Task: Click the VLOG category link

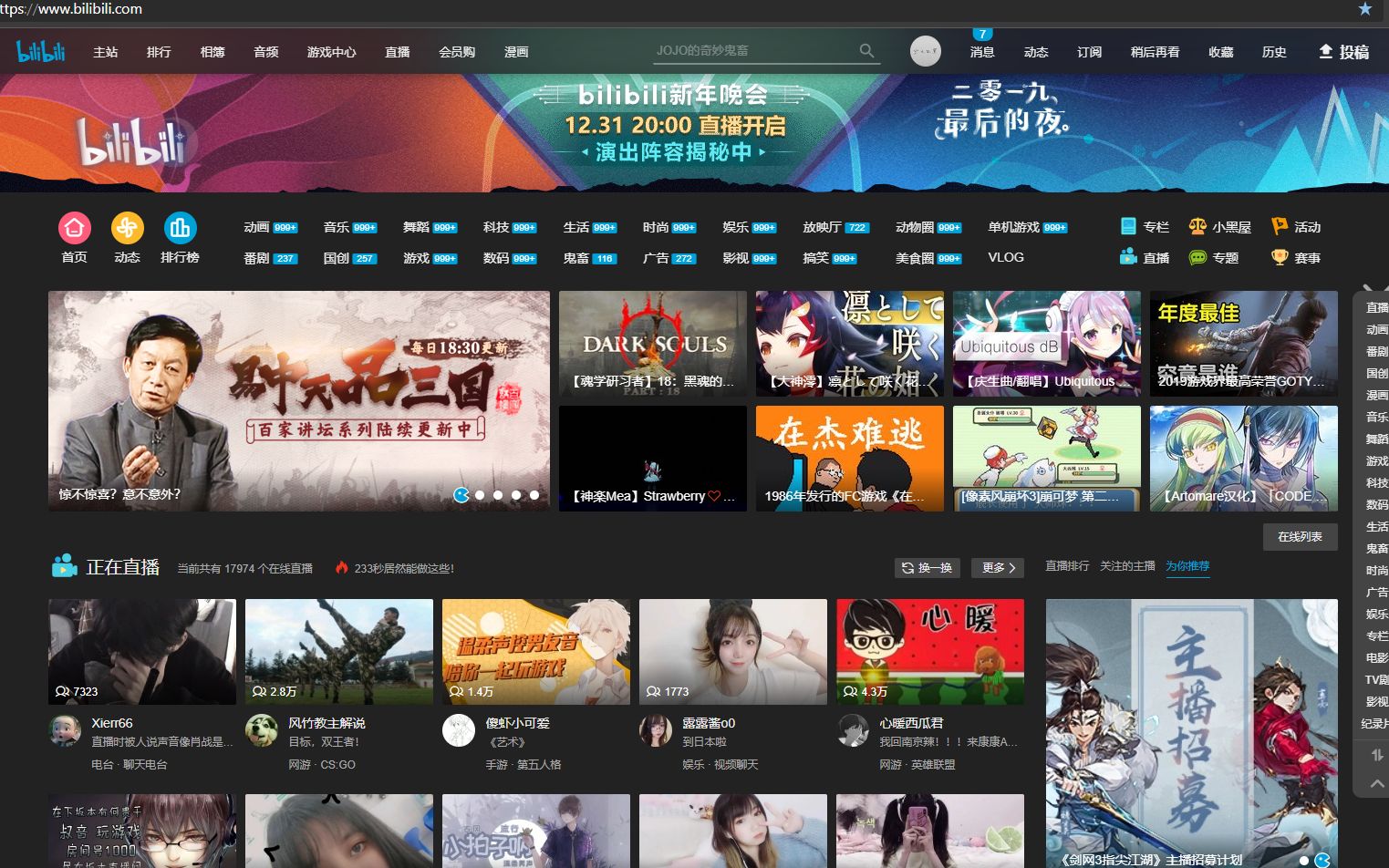Action: [1005, 257]
